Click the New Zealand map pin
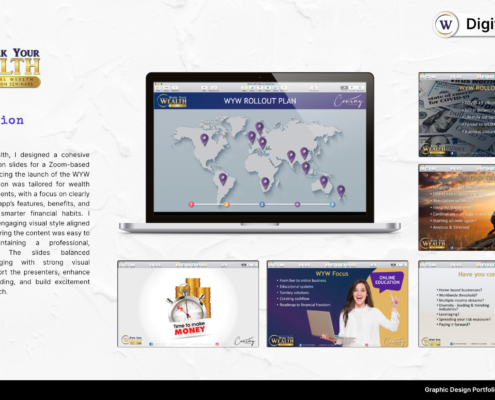 (341, 191)
